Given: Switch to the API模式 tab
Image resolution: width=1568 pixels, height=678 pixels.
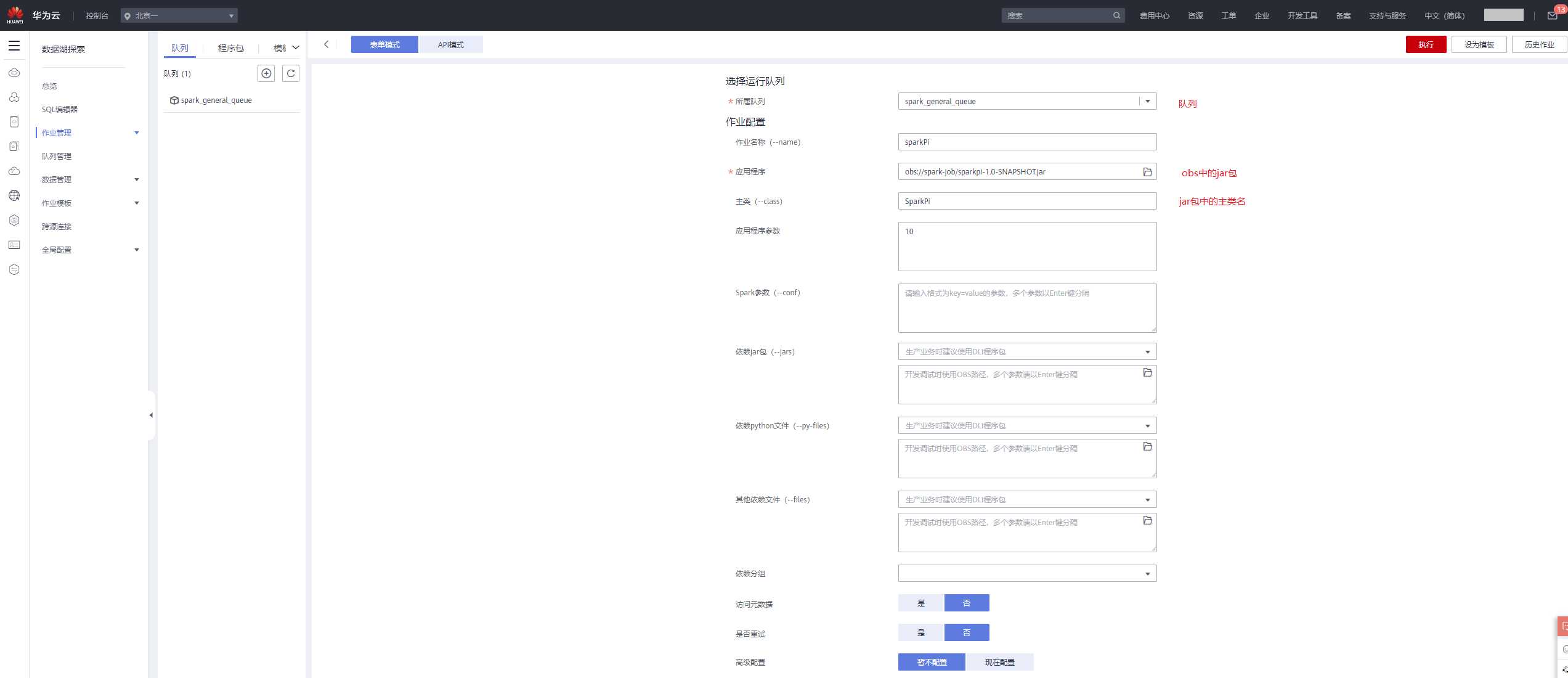Looking at the screenshot, I should (450, 44).
